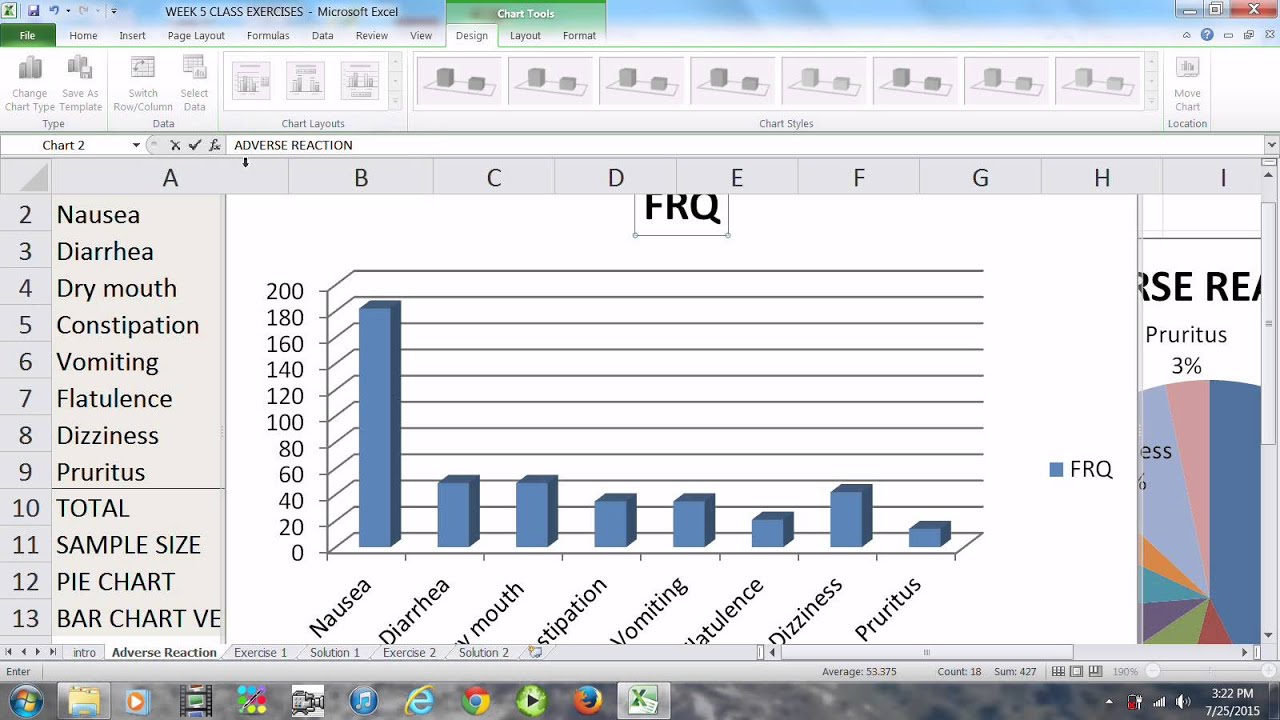1280x720 pixels.
Task: Apply the third chart layout thumbnail
Action: tap(360, 81)
